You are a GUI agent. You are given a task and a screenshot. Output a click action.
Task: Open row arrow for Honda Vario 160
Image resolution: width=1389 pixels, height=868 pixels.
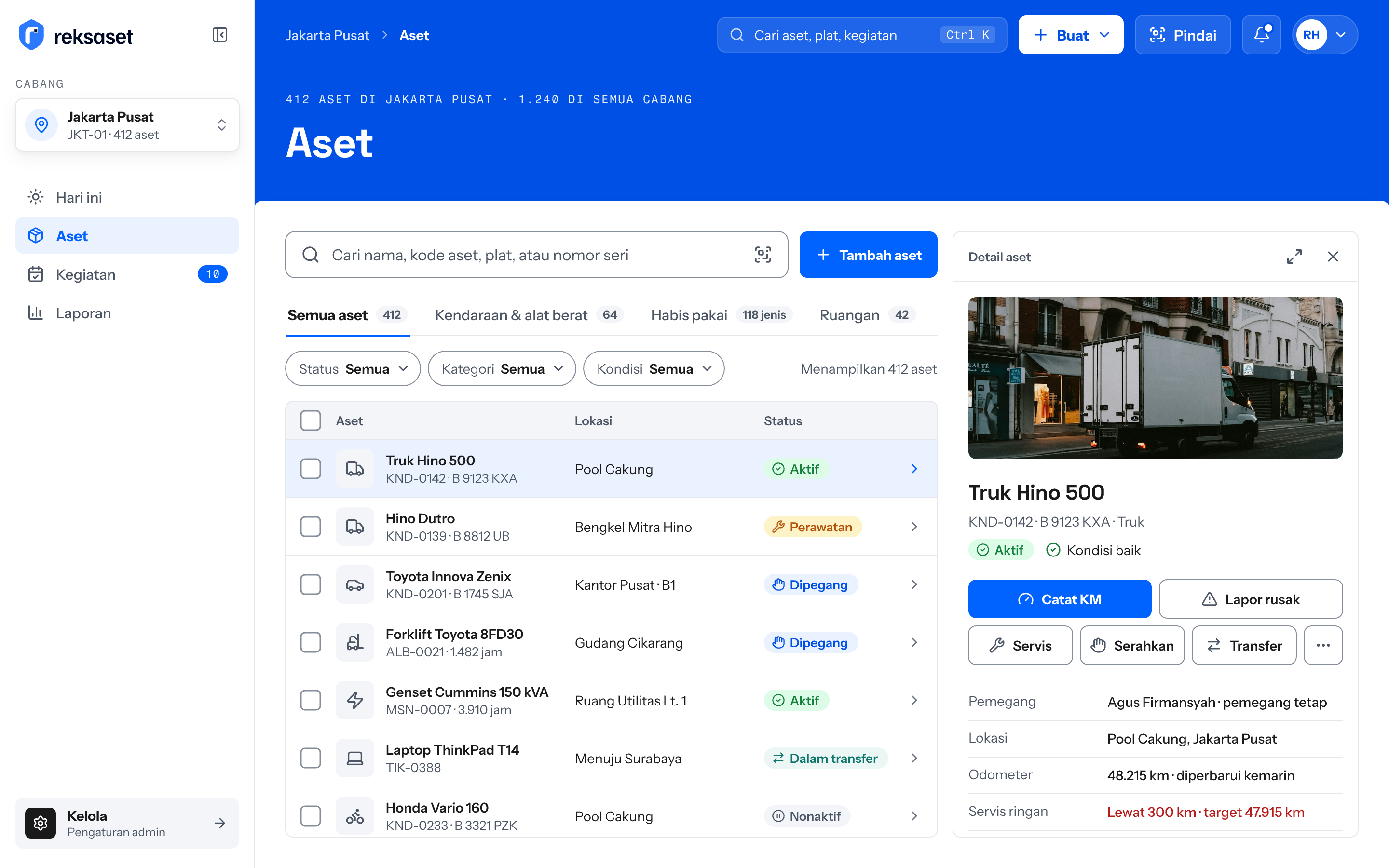click(x=914, y=816)
